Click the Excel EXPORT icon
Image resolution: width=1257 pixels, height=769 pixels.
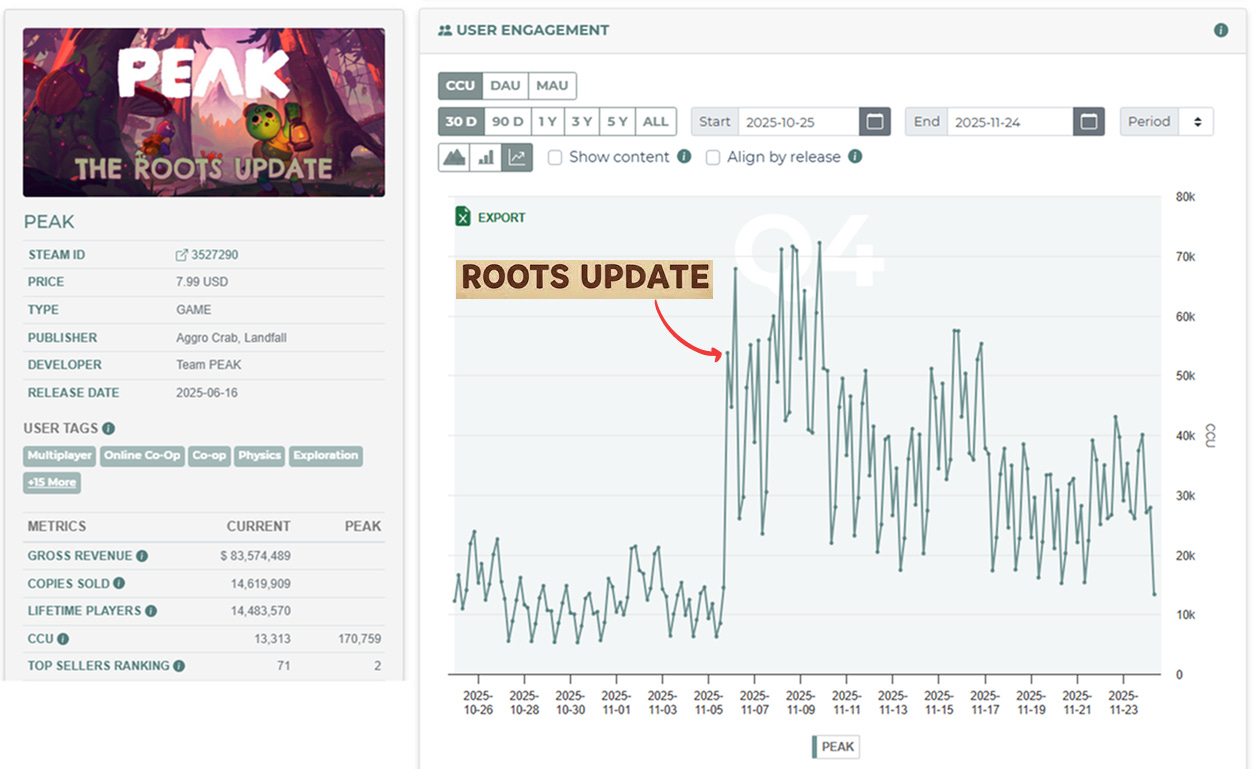point(463,217)
